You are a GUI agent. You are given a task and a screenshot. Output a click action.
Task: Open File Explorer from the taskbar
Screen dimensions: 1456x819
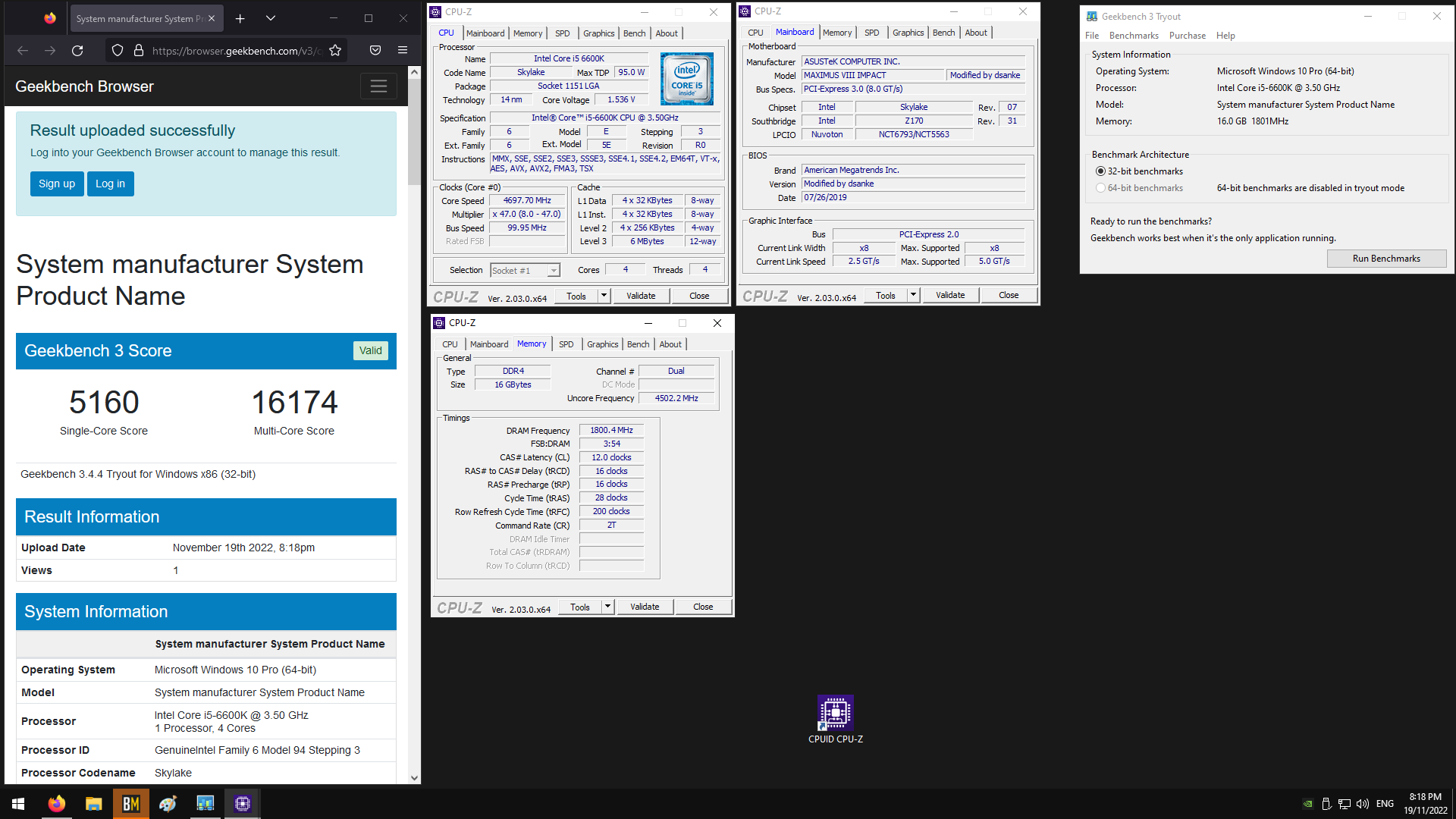(x=94, y=804)
